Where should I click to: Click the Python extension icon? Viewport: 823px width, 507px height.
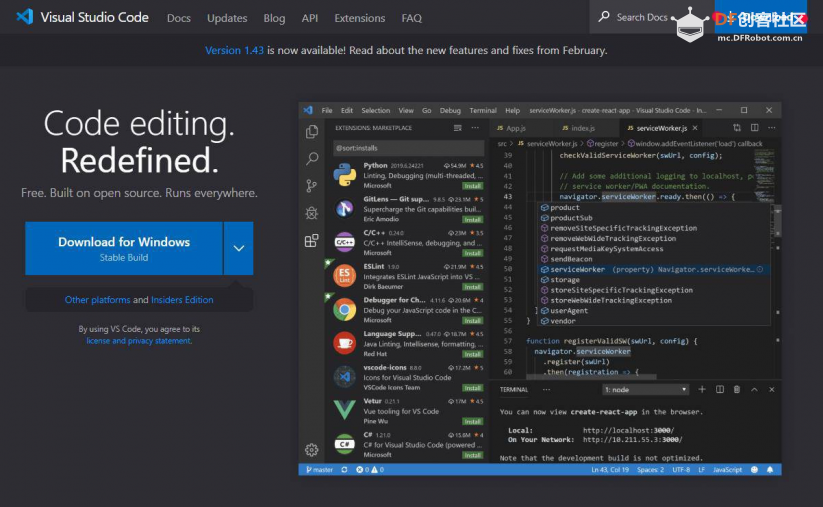click(345, 175)
